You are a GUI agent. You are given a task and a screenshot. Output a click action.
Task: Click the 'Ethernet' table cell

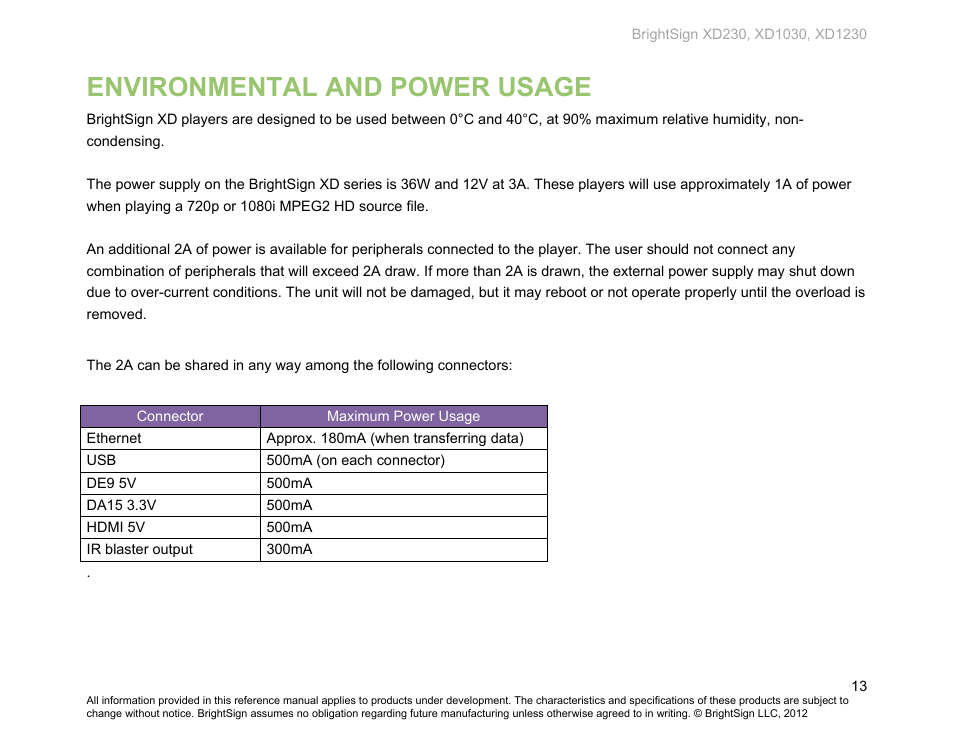tap(170, 439)
